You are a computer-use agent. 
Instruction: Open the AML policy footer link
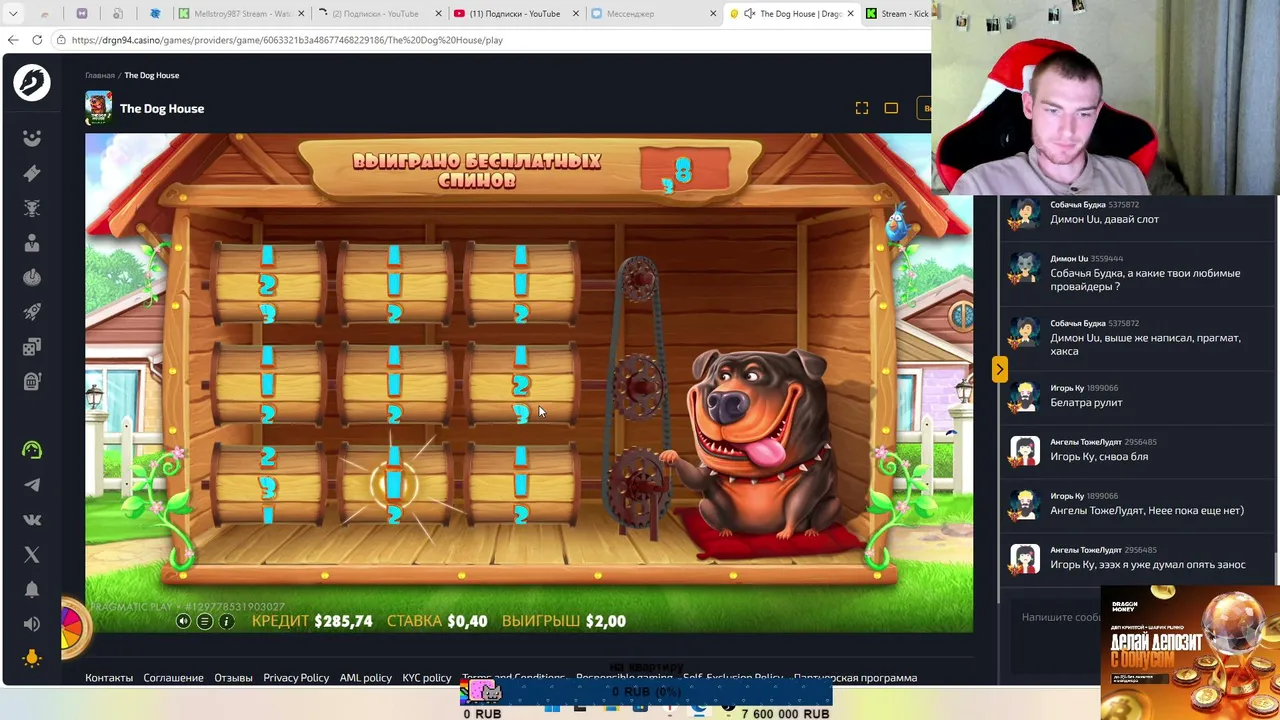click(x=365, y=678)
